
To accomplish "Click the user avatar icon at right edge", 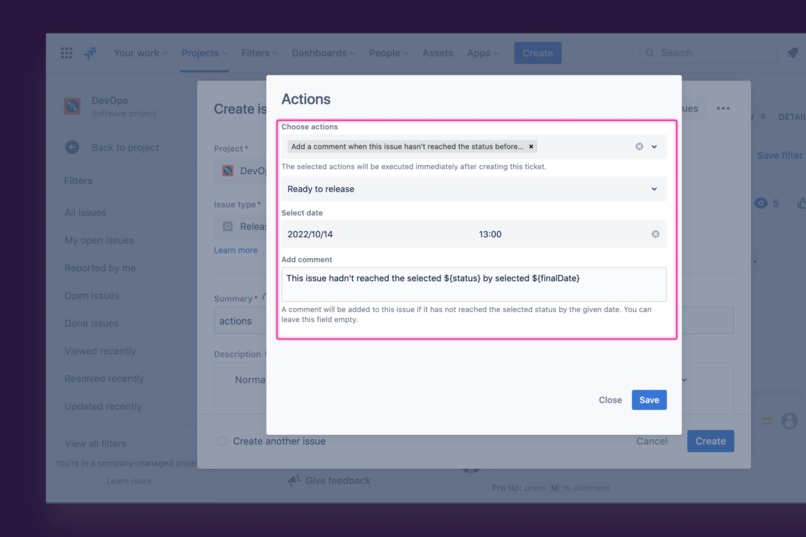I will click(790, 421).
